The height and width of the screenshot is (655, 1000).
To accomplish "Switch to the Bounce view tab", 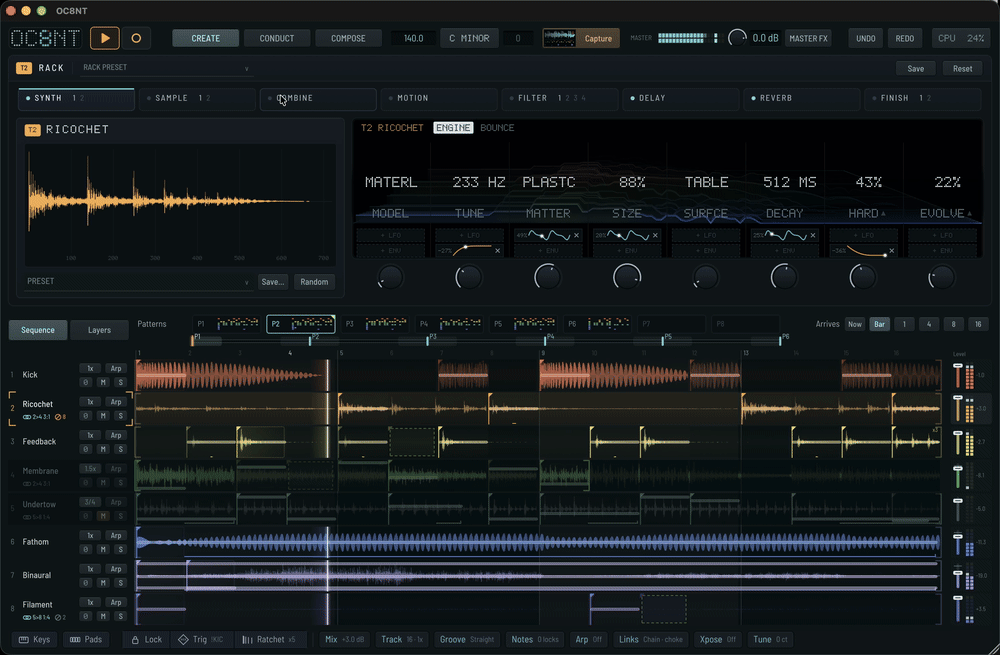I will [x=497, y=128].
